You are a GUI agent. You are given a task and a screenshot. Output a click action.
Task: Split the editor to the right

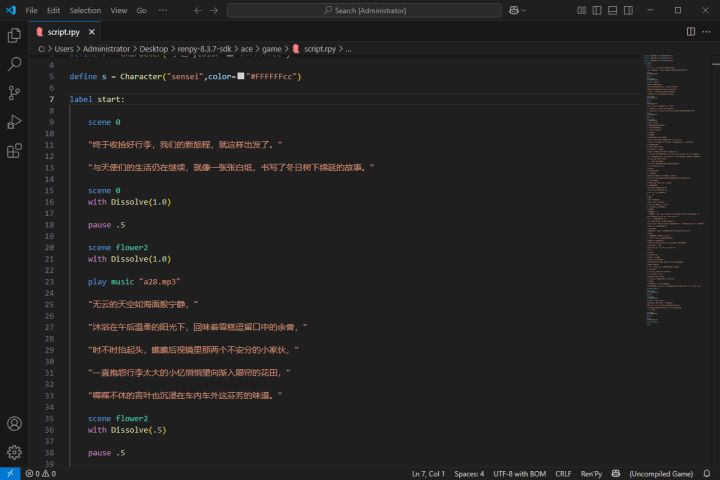691,32
